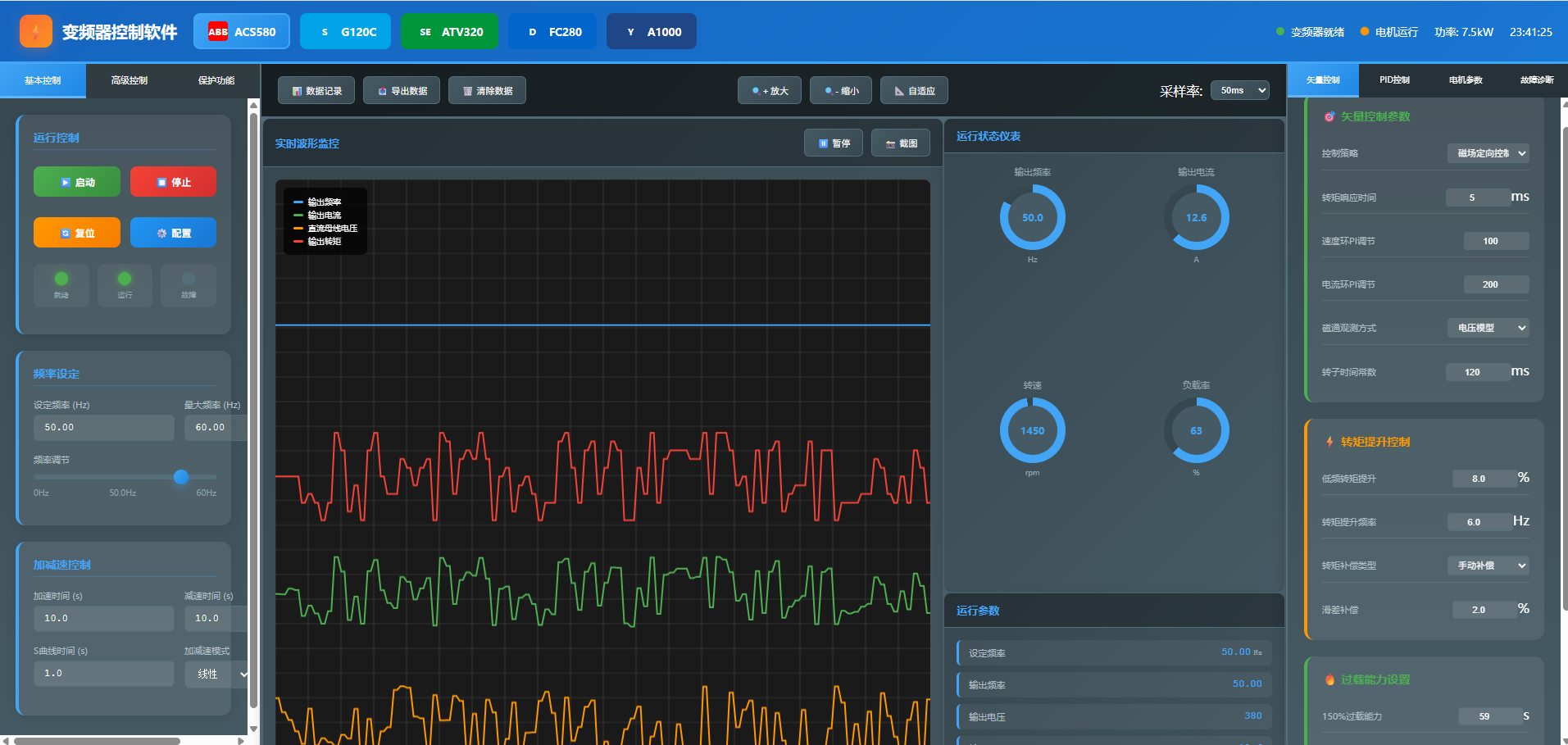Toggle 输出转矩 legend entry in chart

[x=317, y=242]
